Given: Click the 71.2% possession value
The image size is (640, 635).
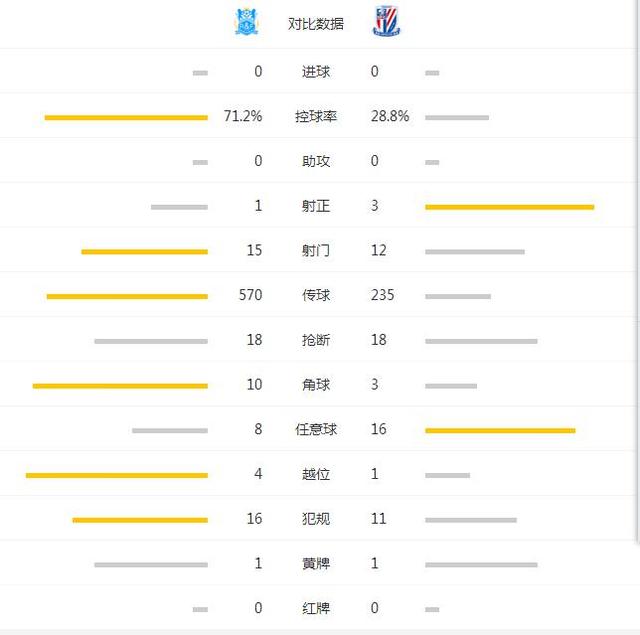Looking at the screenshot, I should (x=243, y=117).
